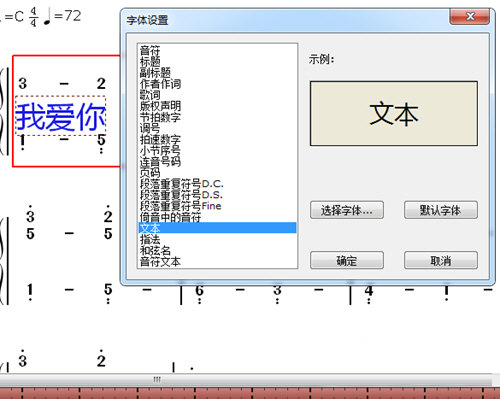This screenshot has width=500, height=399.
Task: Select 指法 in the list
Action: 217,239
